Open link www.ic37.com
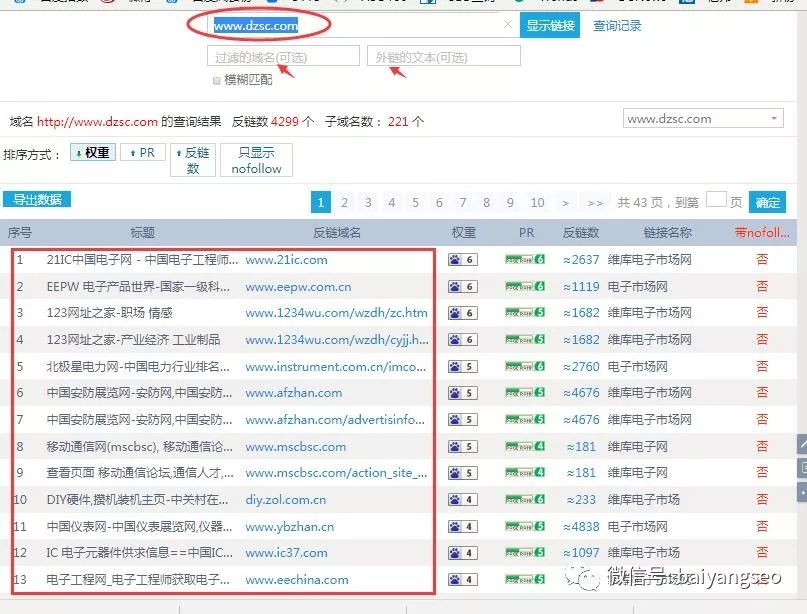 pos(286,553)
